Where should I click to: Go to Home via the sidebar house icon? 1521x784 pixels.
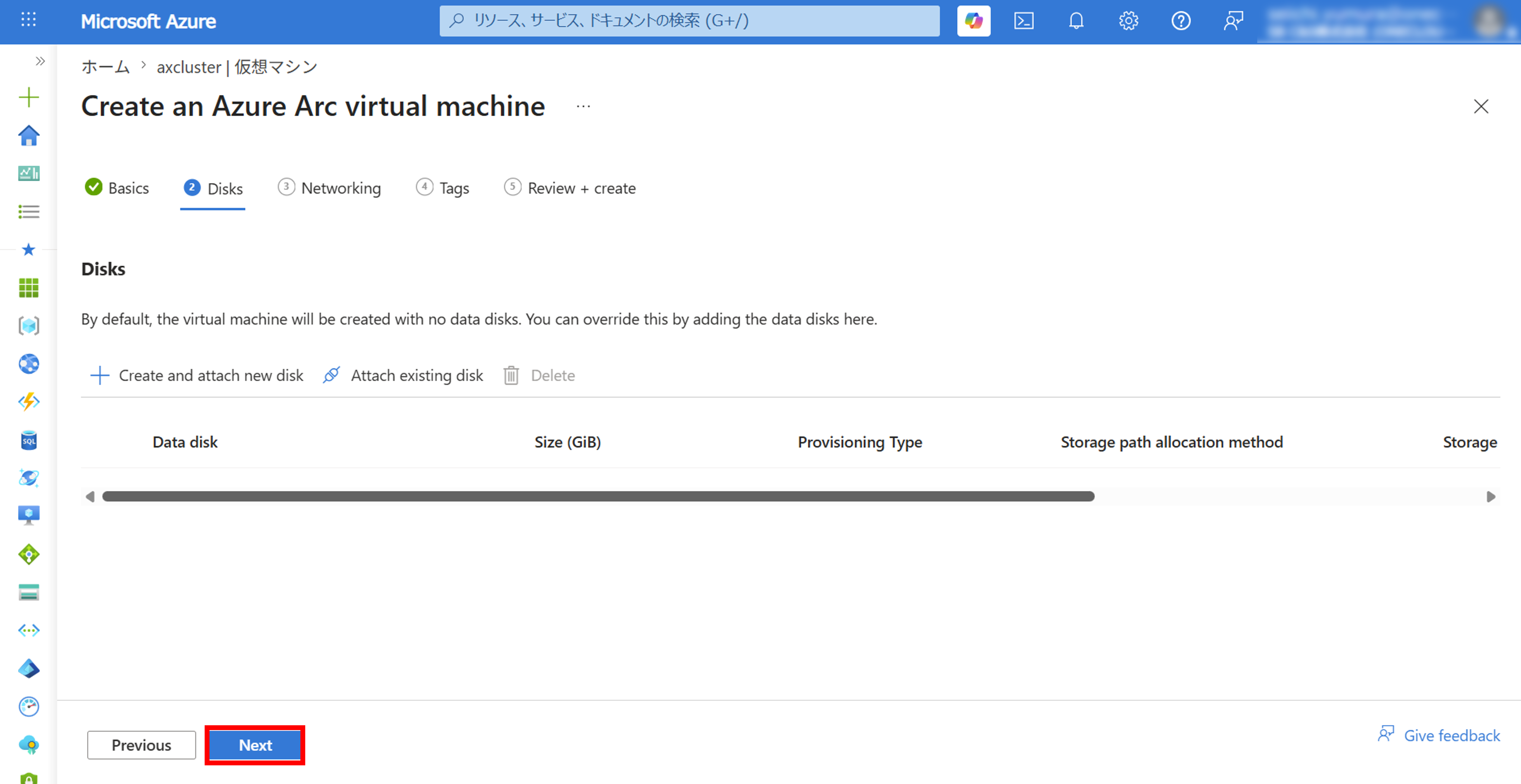(x=28, y=136)
